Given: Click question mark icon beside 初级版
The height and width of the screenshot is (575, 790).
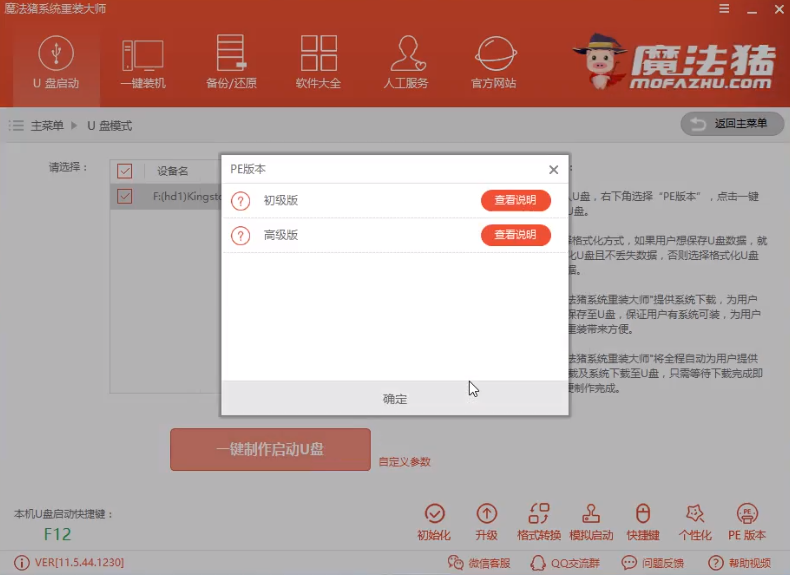Looking at the screenshot, I should point(240,201).
